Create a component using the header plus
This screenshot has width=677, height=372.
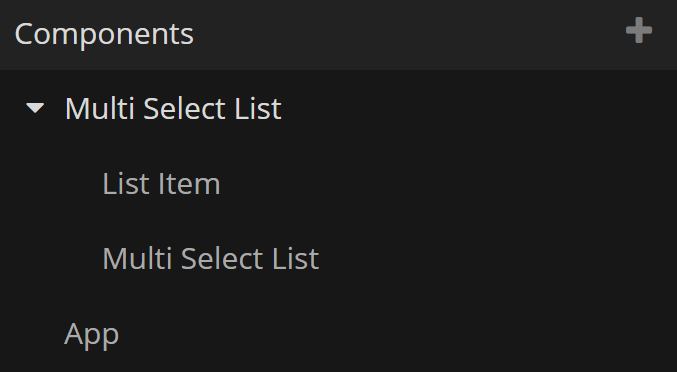tap(639, 31)
